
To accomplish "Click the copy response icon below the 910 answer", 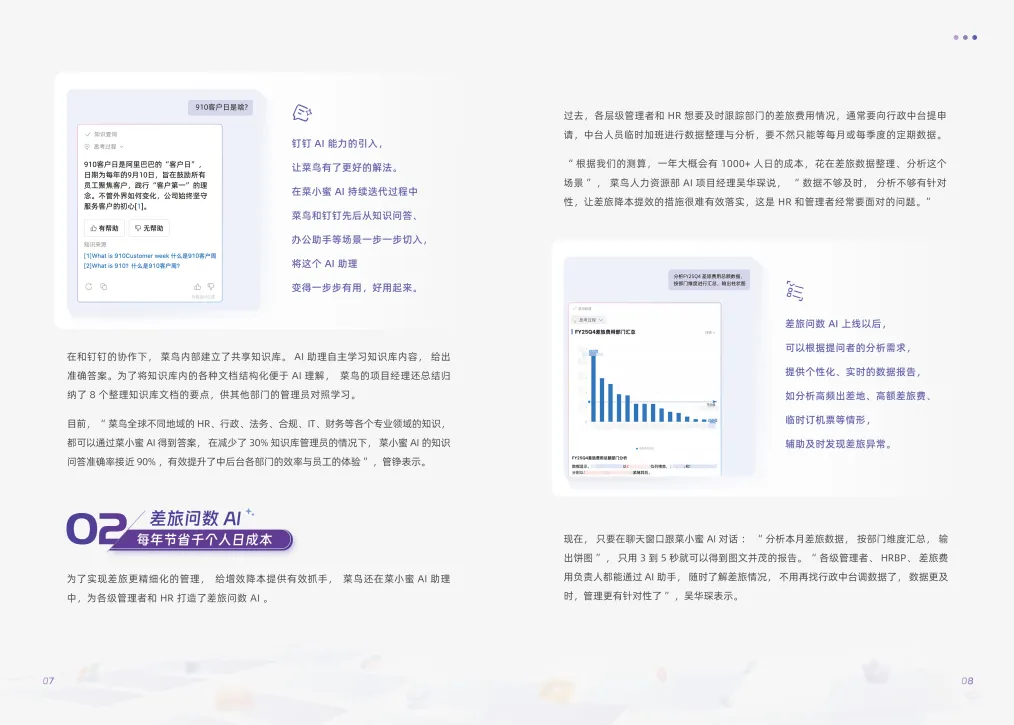I will [104, 286].
